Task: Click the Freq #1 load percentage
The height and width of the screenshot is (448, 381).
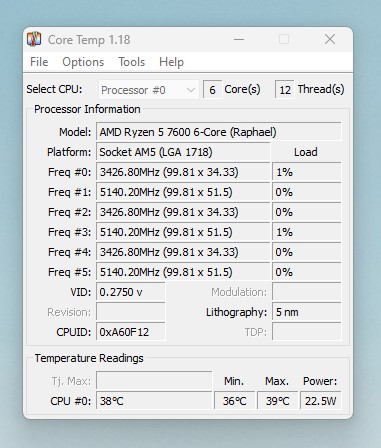Action: (x=307, y=192)
